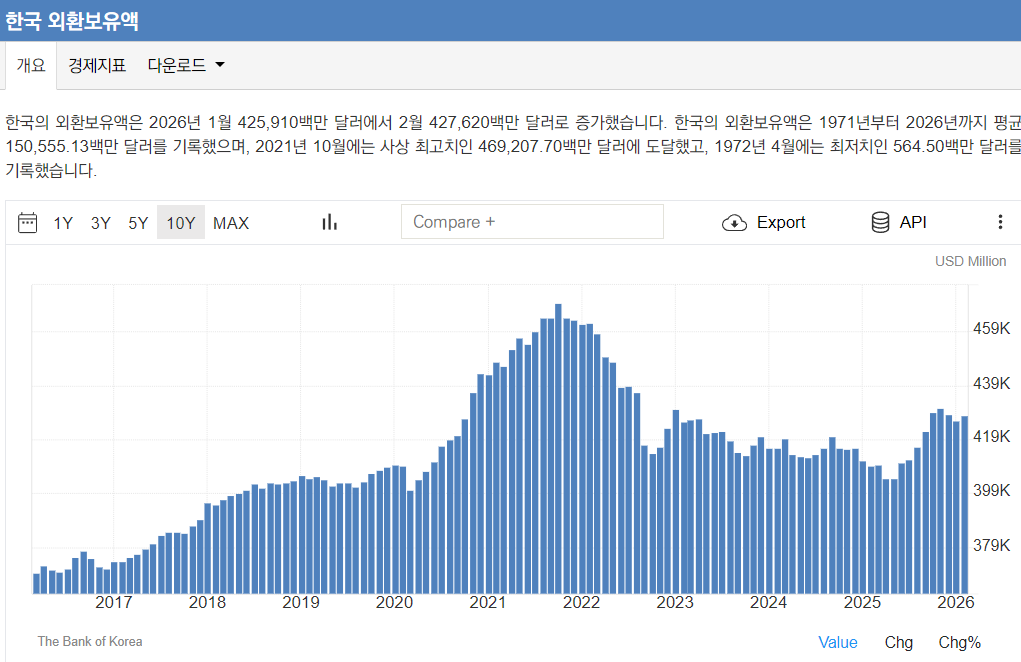The width and height of the screenshot is (1021, 662).
Task: Click The Bank of Korea source link
Action: 90,642
